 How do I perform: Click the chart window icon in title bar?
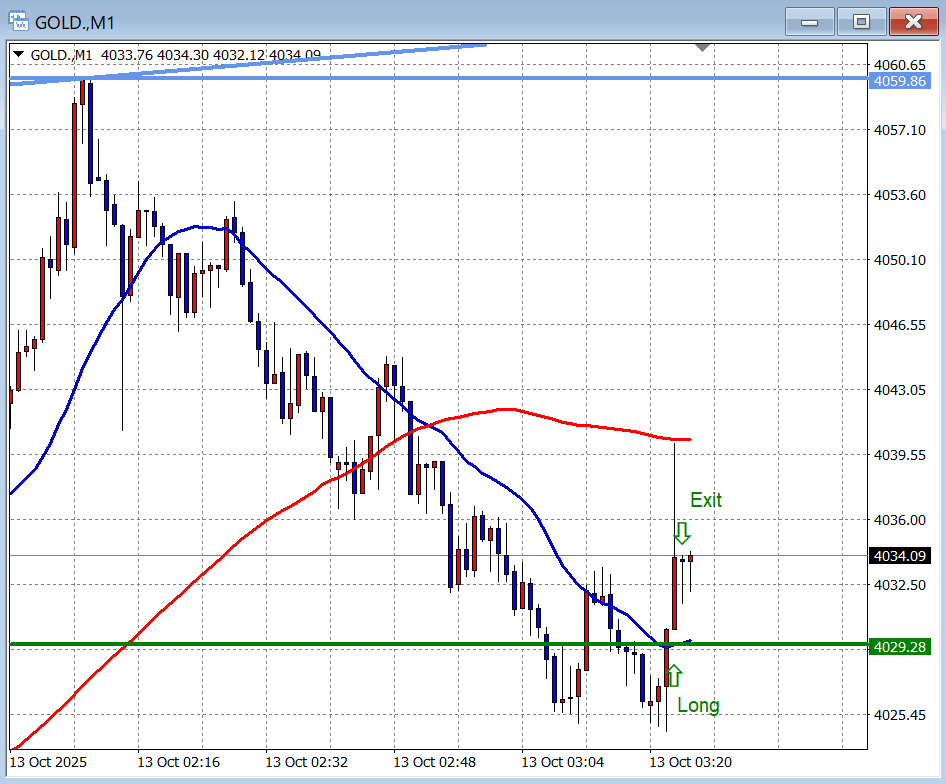[18, 20]
